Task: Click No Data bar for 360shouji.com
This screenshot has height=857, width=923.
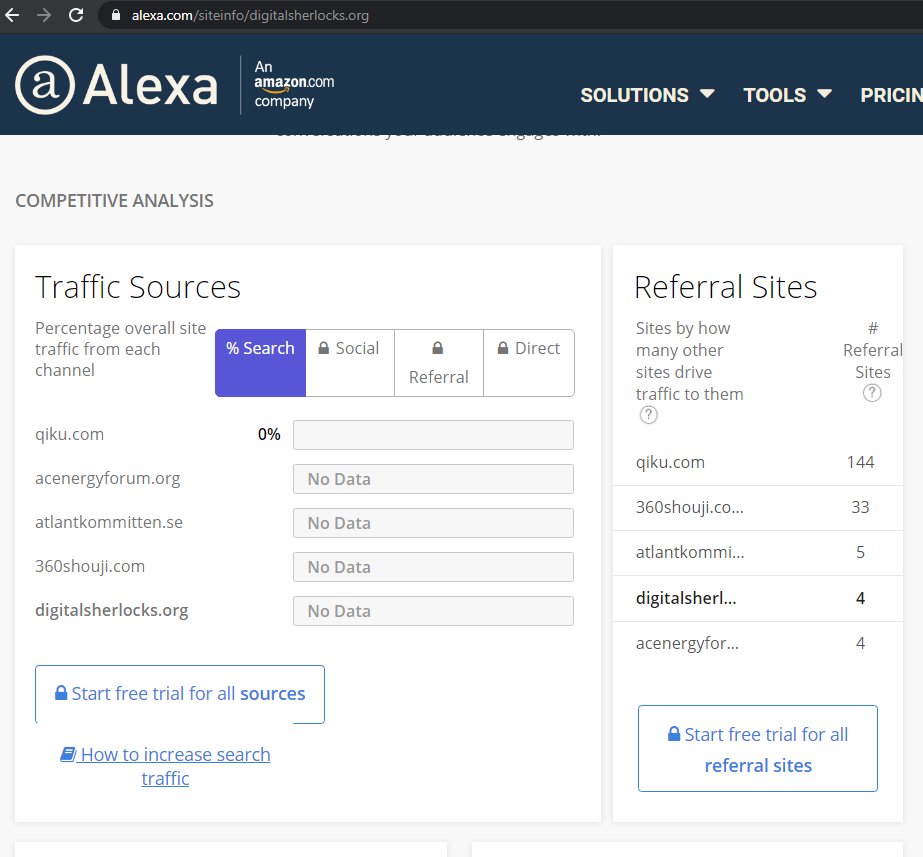Action: [x=433, y=567]
